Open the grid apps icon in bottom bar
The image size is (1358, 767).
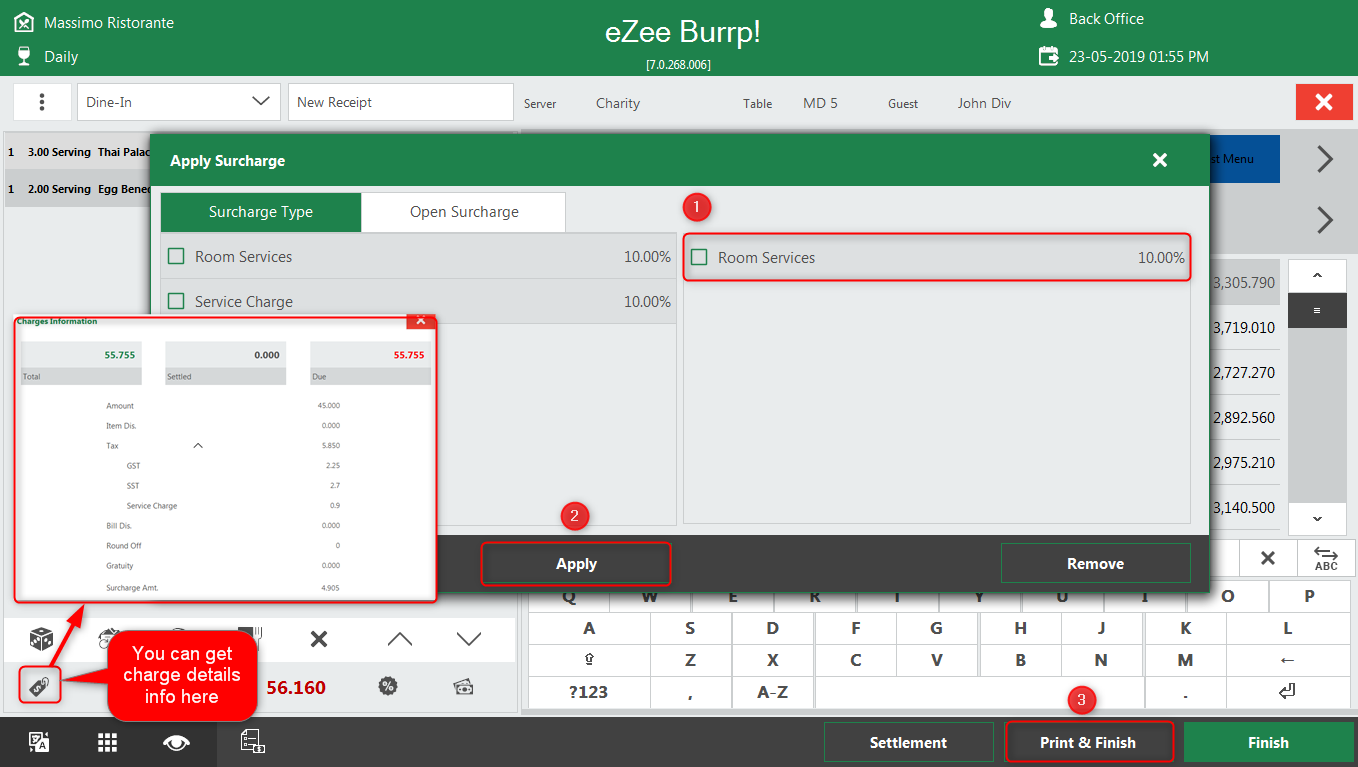(108, 742)
